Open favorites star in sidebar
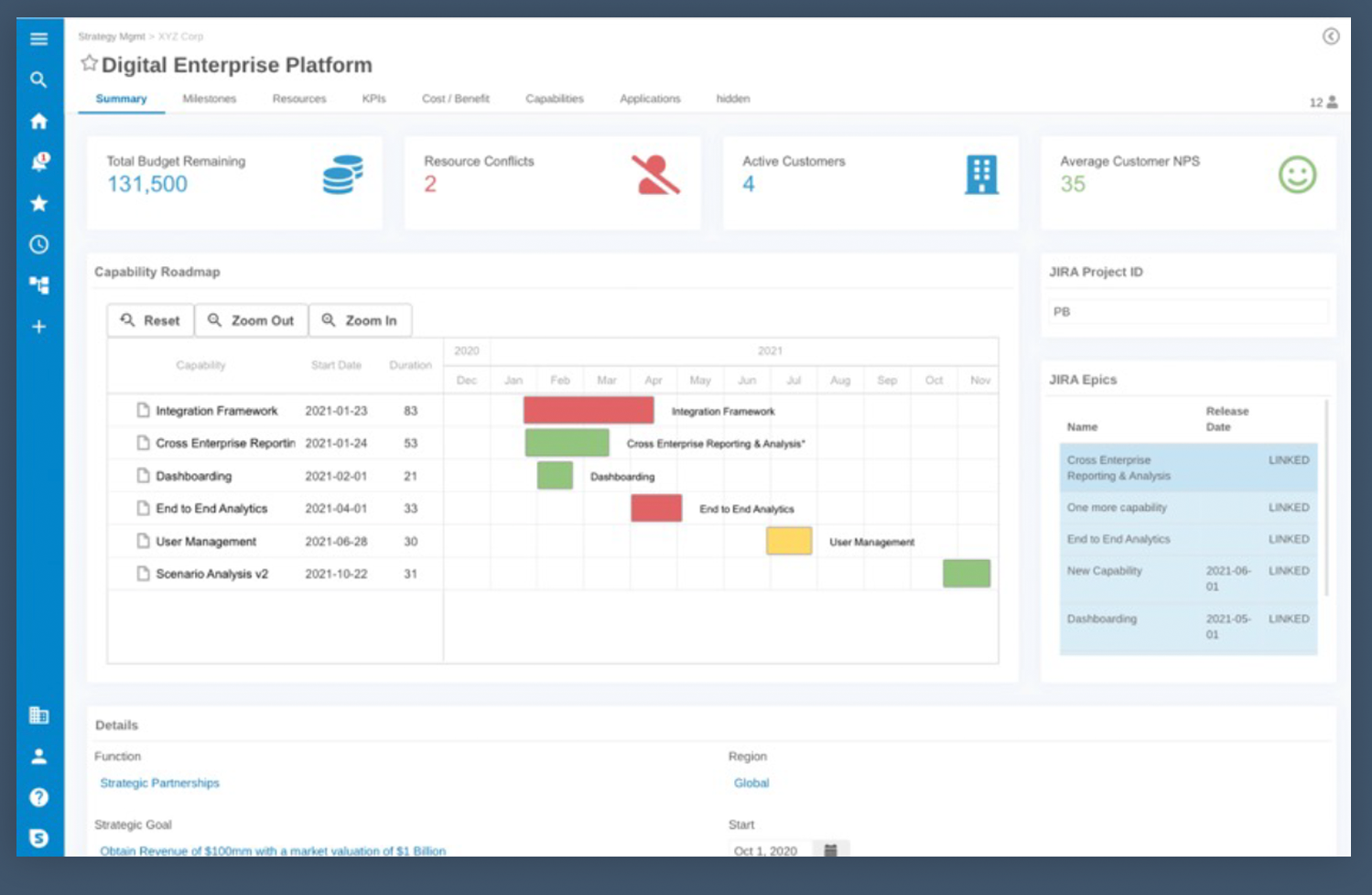Viewport: 1372px width, 895px height. tap(38, 203)
